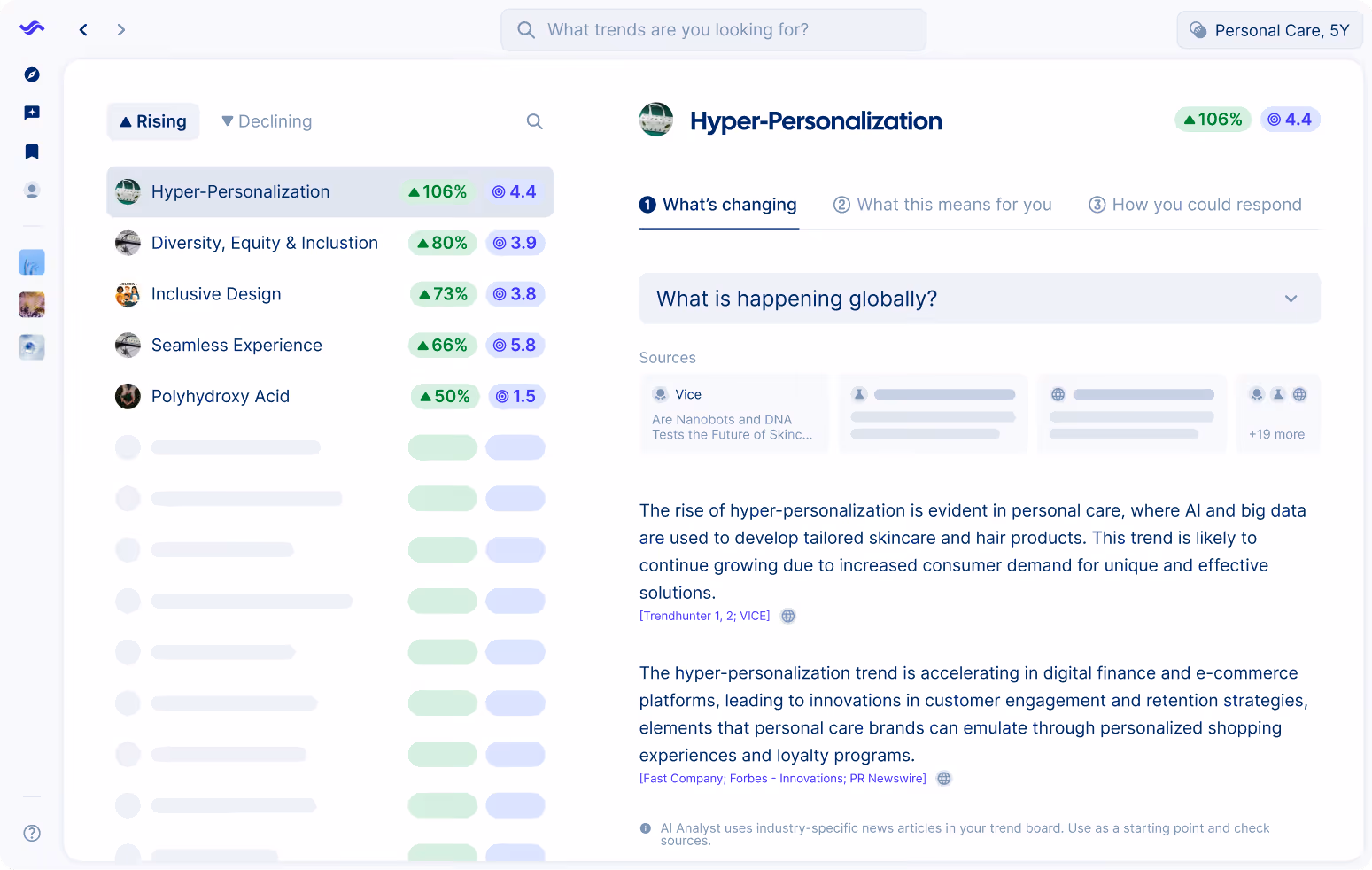Open the Explore compass icon in sidebar

tap(32, 74)
